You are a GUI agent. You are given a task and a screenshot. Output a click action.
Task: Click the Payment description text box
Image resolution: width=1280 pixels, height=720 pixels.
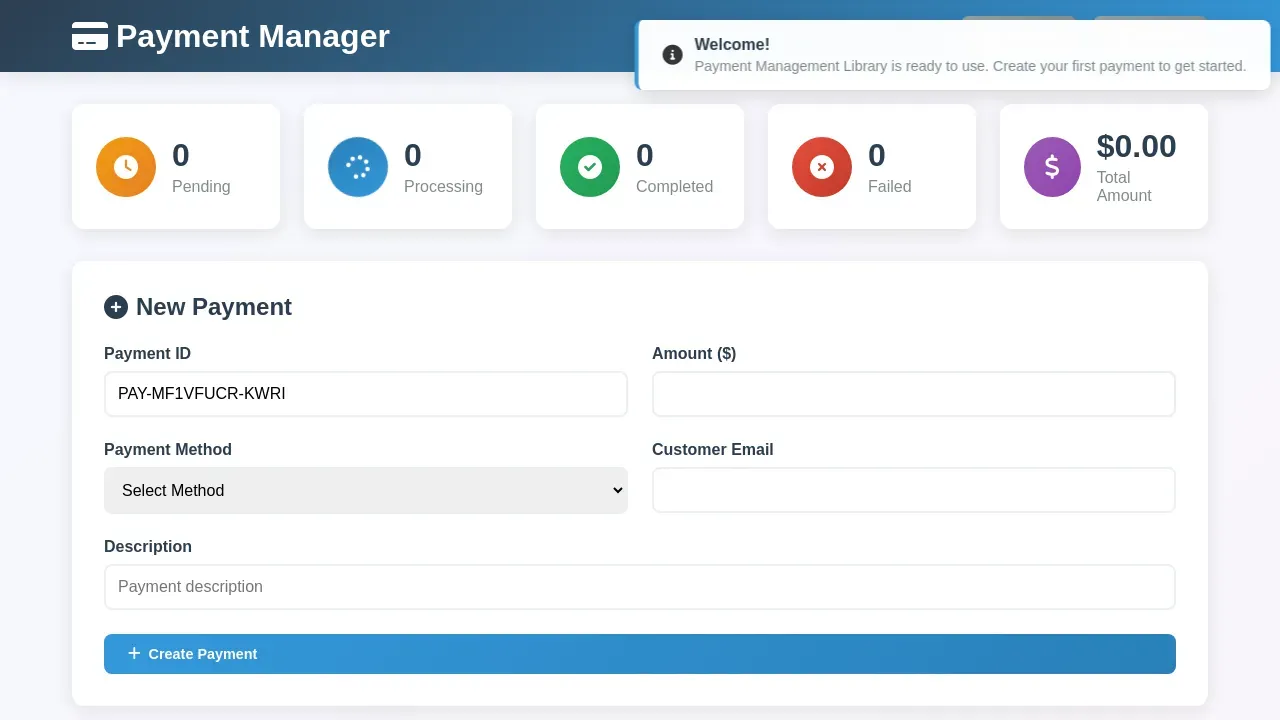pos(640,587)
